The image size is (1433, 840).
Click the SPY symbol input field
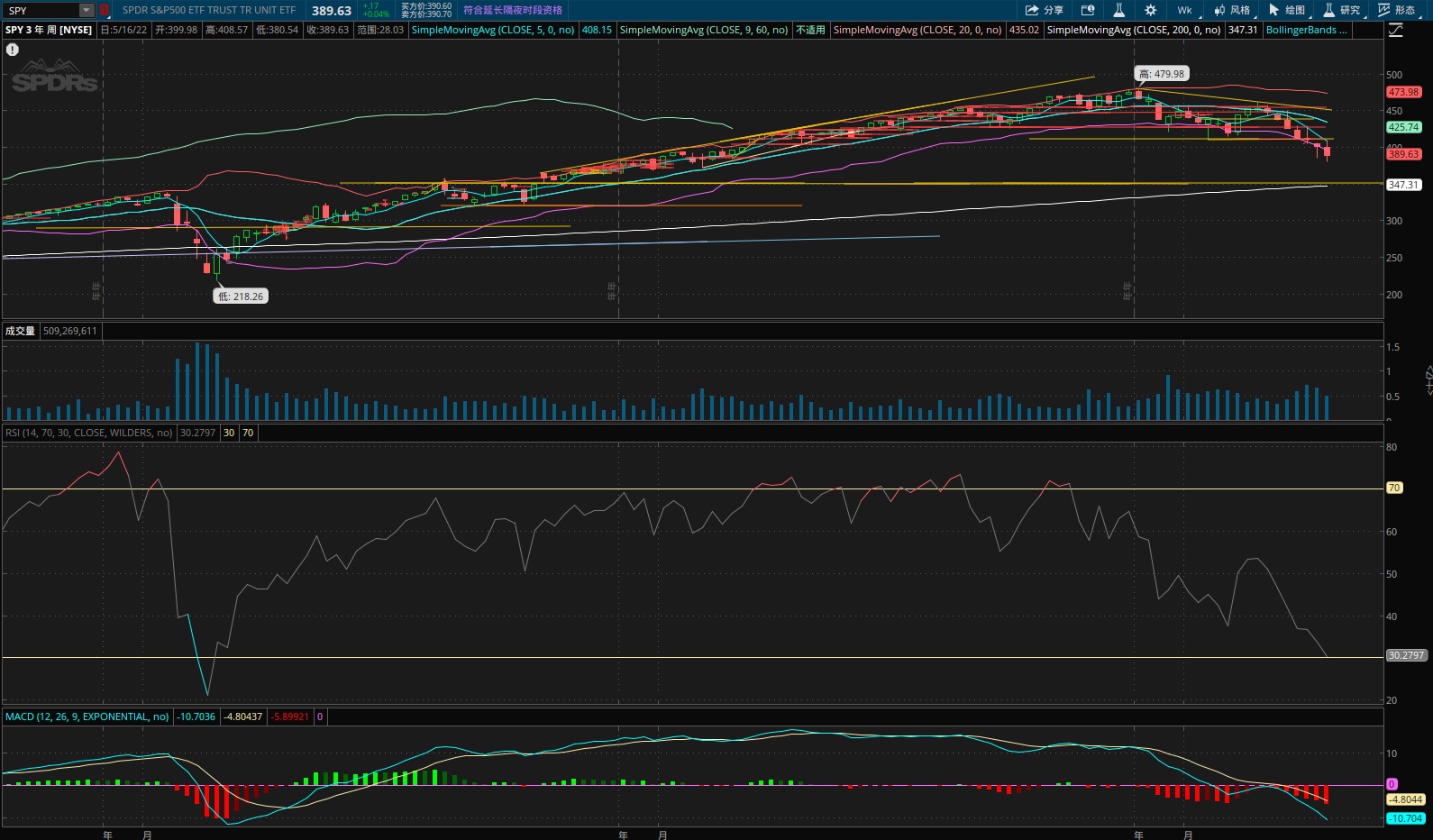[x=41, y=11]
